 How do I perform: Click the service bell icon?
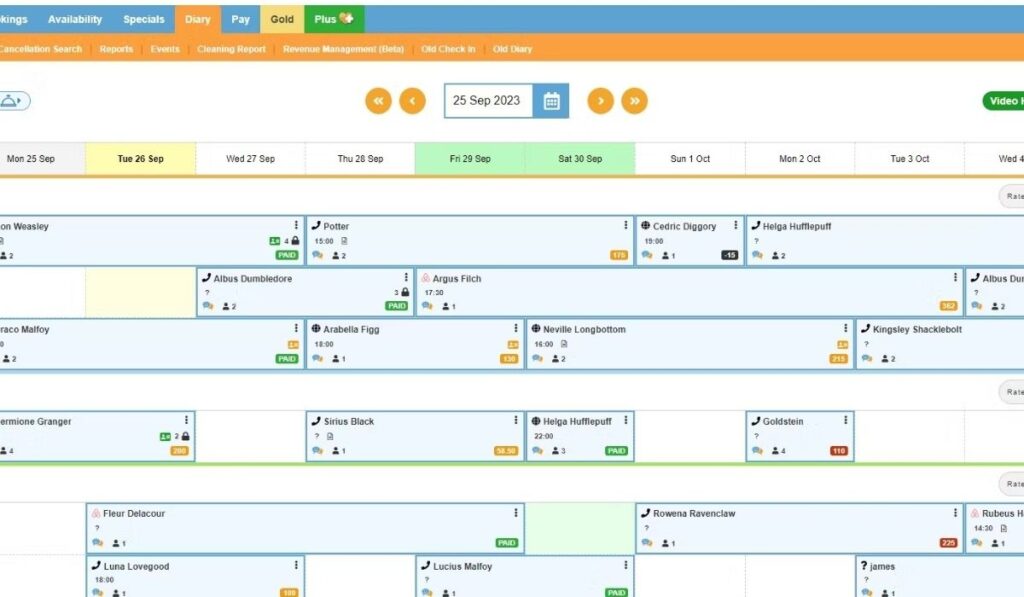pyautogui.click(x=12, y=101)
